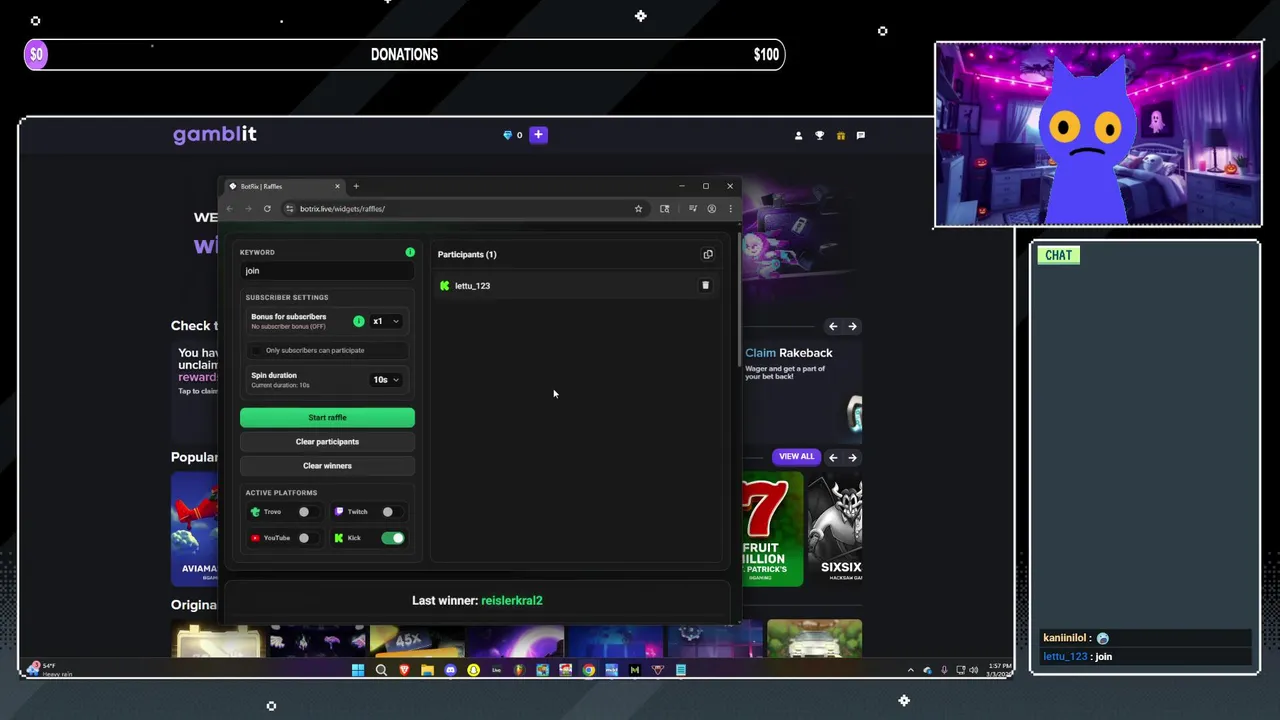This screenshot has height=720, width=1280.
Task: Click the purple plus deposit button on gamblit
Action: (x=538, y=135)
